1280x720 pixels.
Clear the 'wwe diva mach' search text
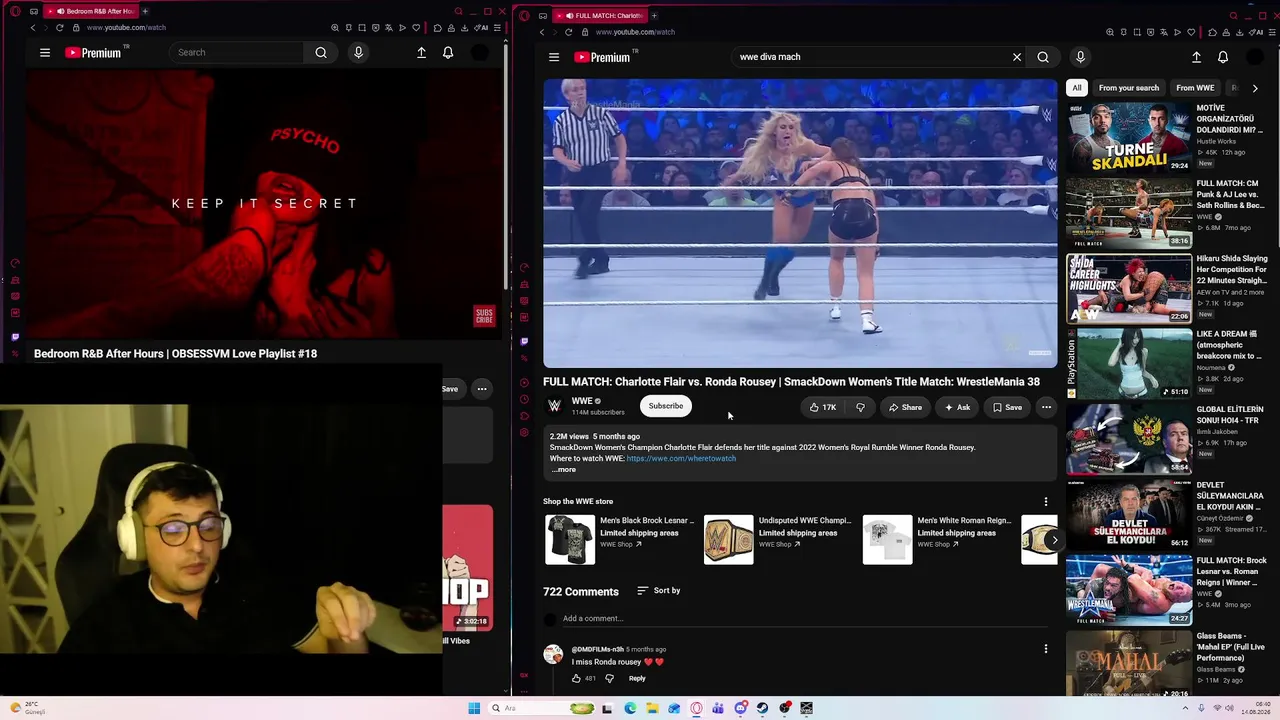coord(1017,57)
